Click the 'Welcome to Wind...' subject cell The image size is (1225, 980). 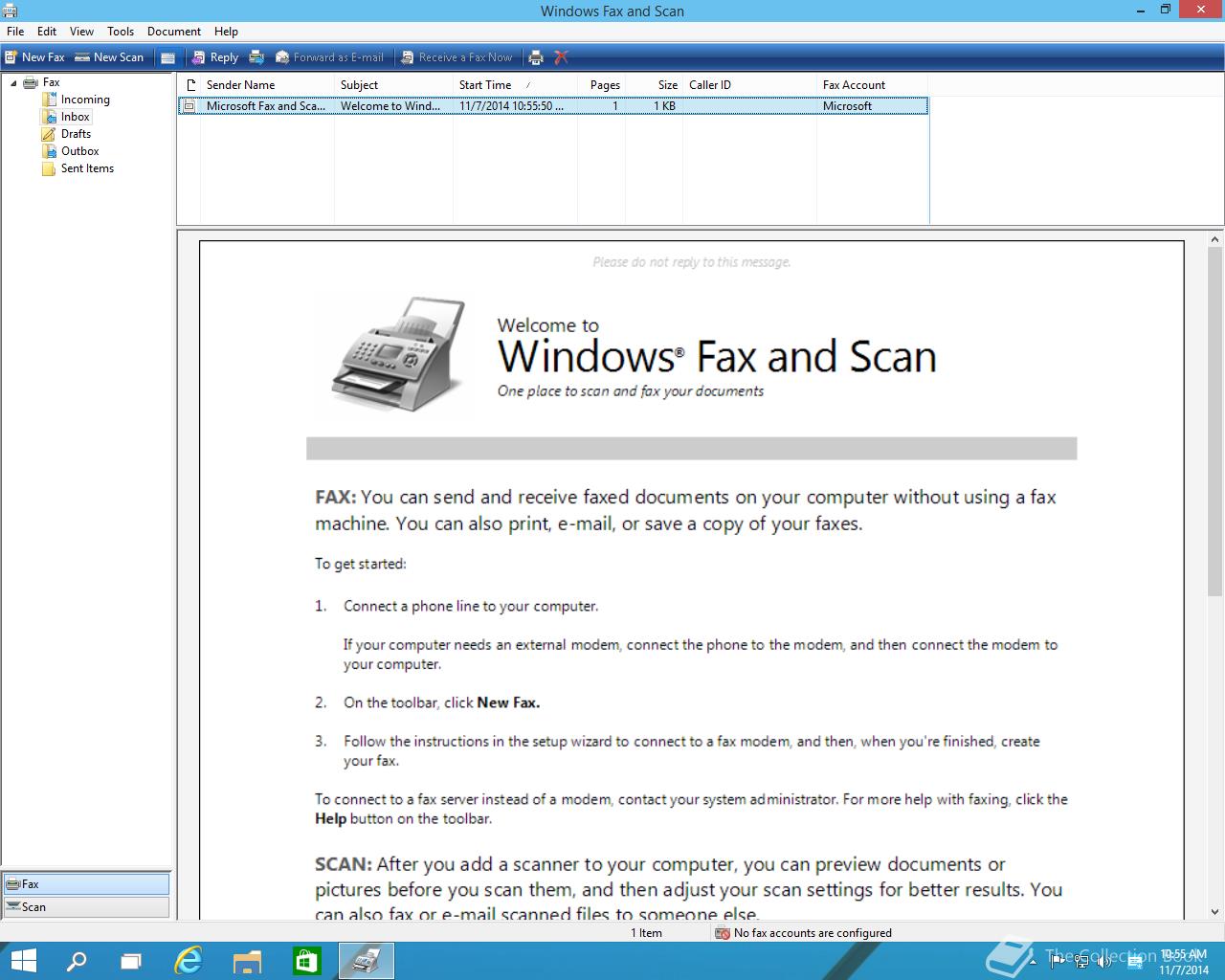[390, 106]
